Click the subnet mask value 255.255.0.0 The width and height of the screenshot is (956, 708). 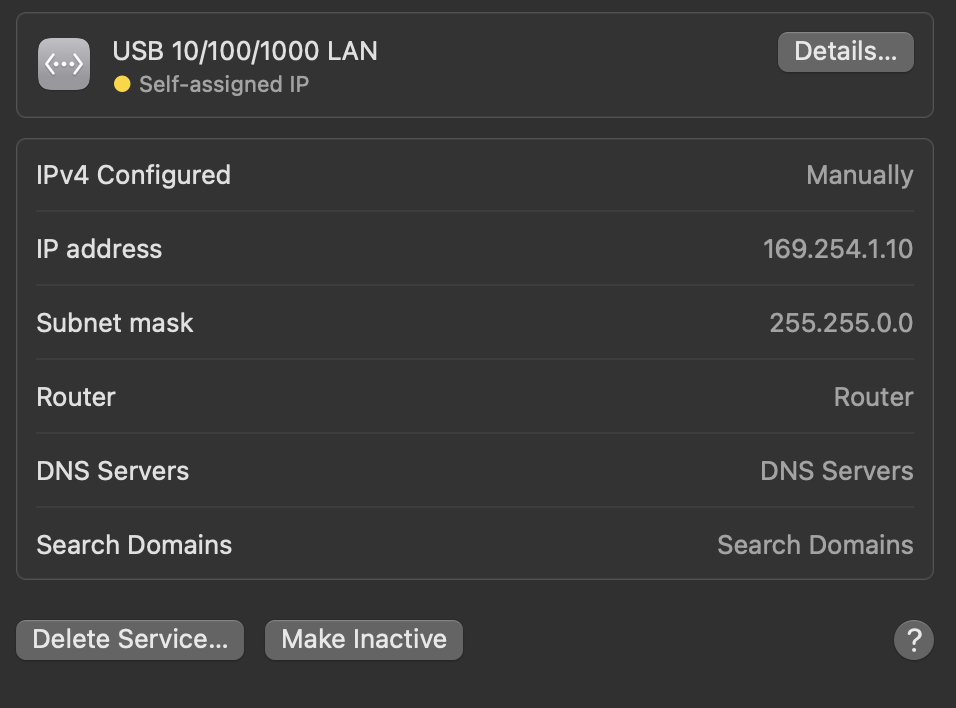[840, 323]
